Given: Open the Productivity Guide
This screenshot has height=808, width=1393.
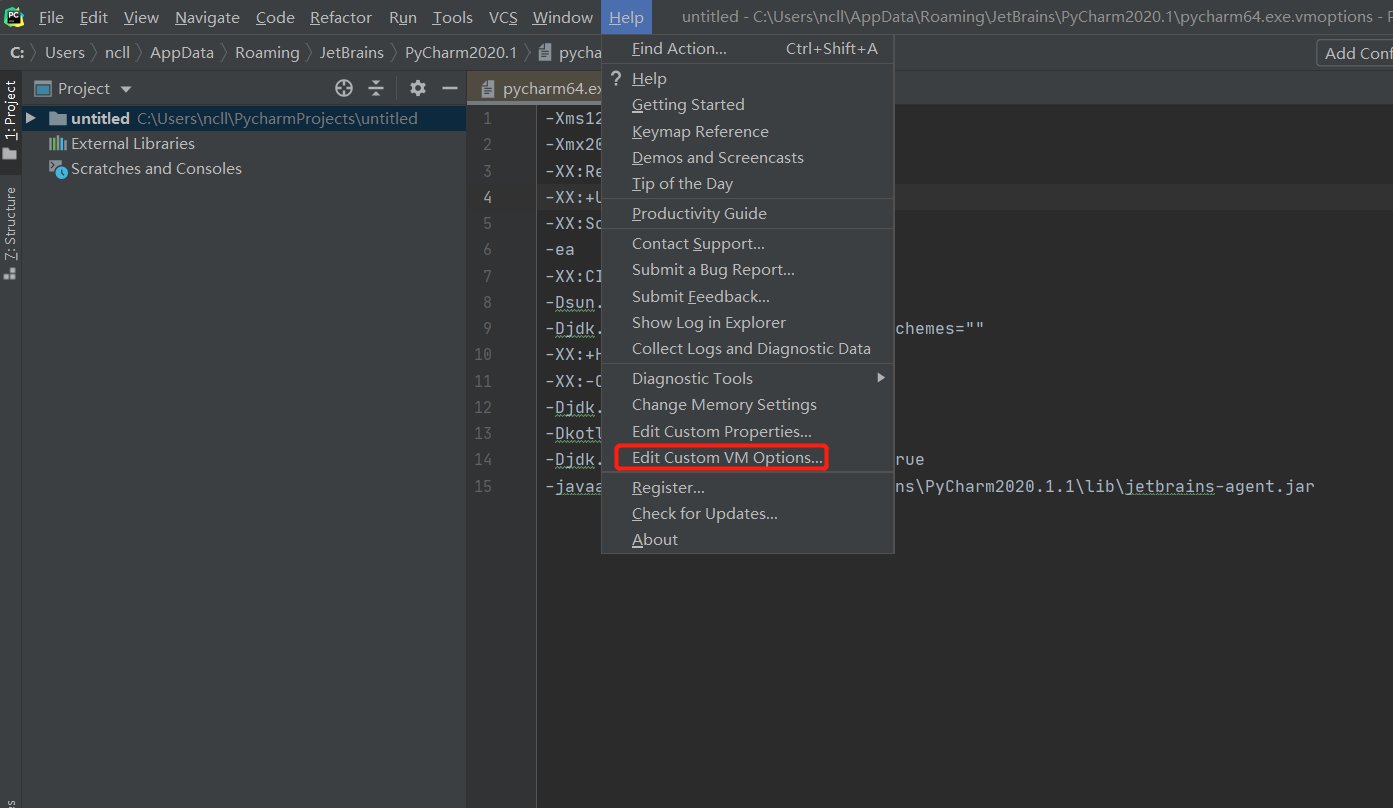Looking at the screenshot, I should (747, 214).
